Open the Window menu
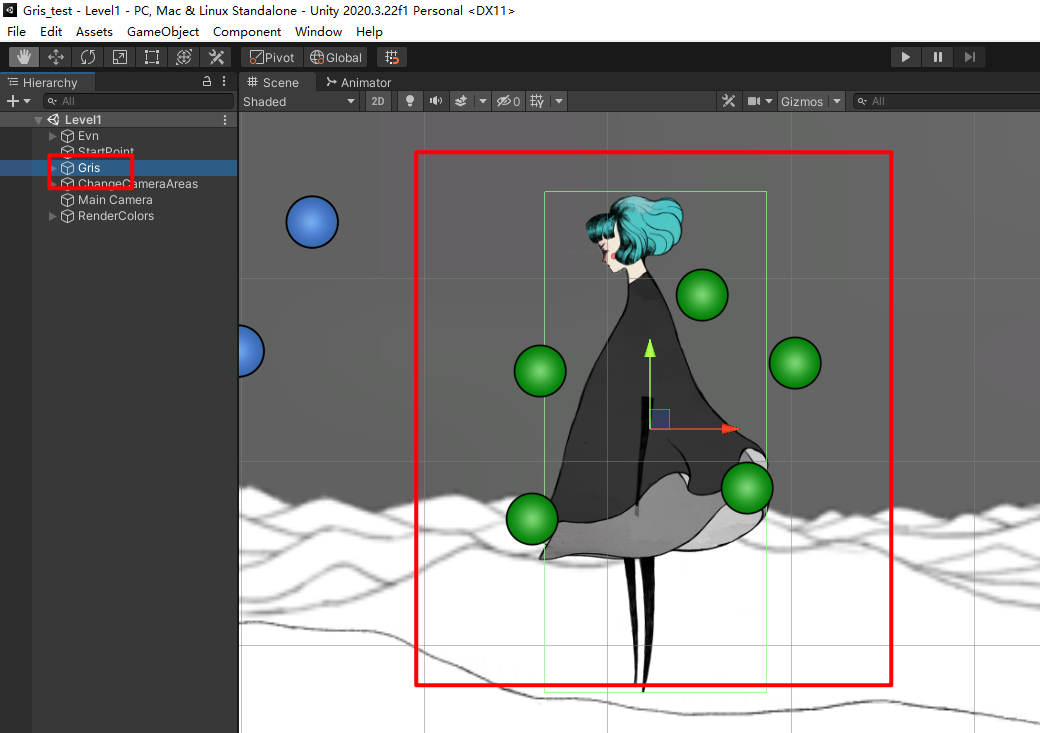 [318, 32]
